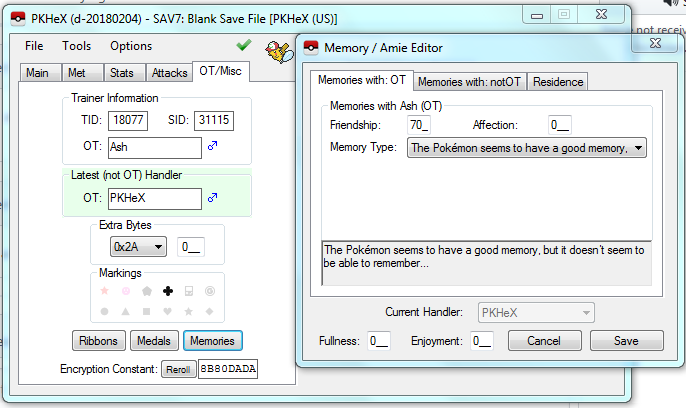Click the memory description text box
This screenshot has width=686, height=408.
coord(486,263)
